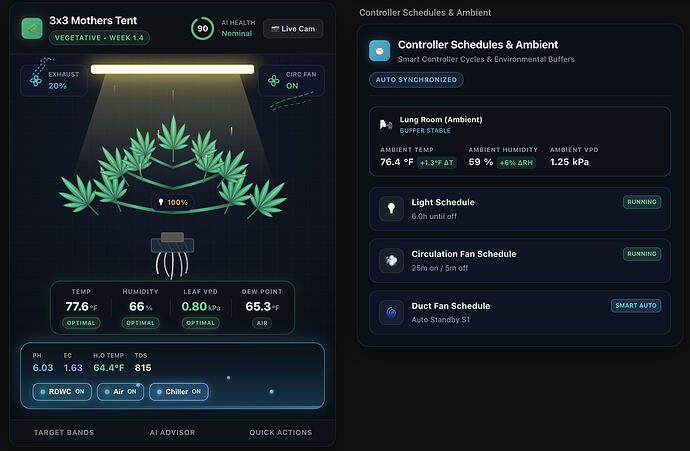The width and height of the screenshot is (690, 451).
Task: Click the temp value 77.6 °F
Action: [81, 306]
